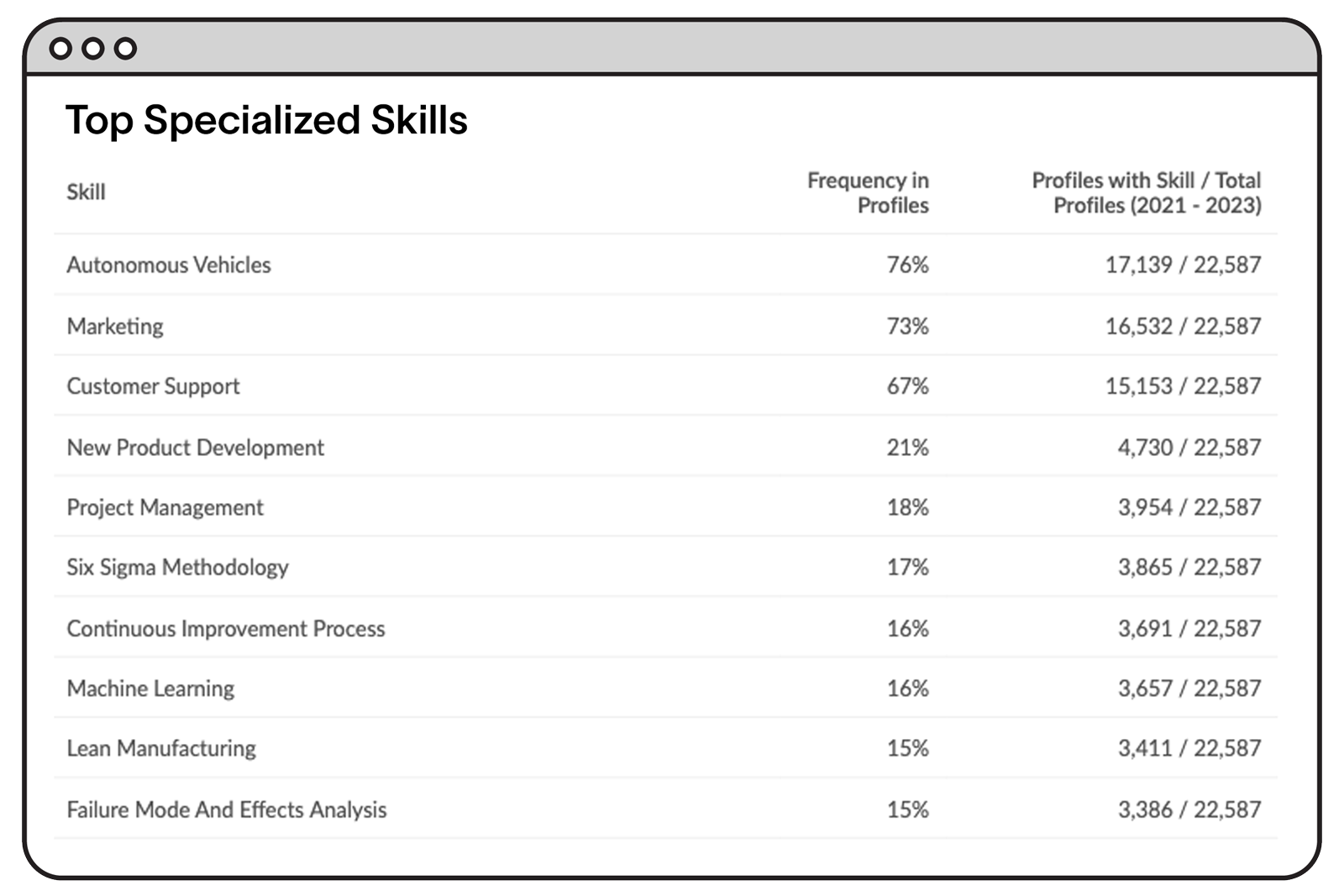Select the 3,386 / 22,587 profiles value
The height and width of the screenshot is (896, 1344).
pyautogui.click(x=1189, y=810)
